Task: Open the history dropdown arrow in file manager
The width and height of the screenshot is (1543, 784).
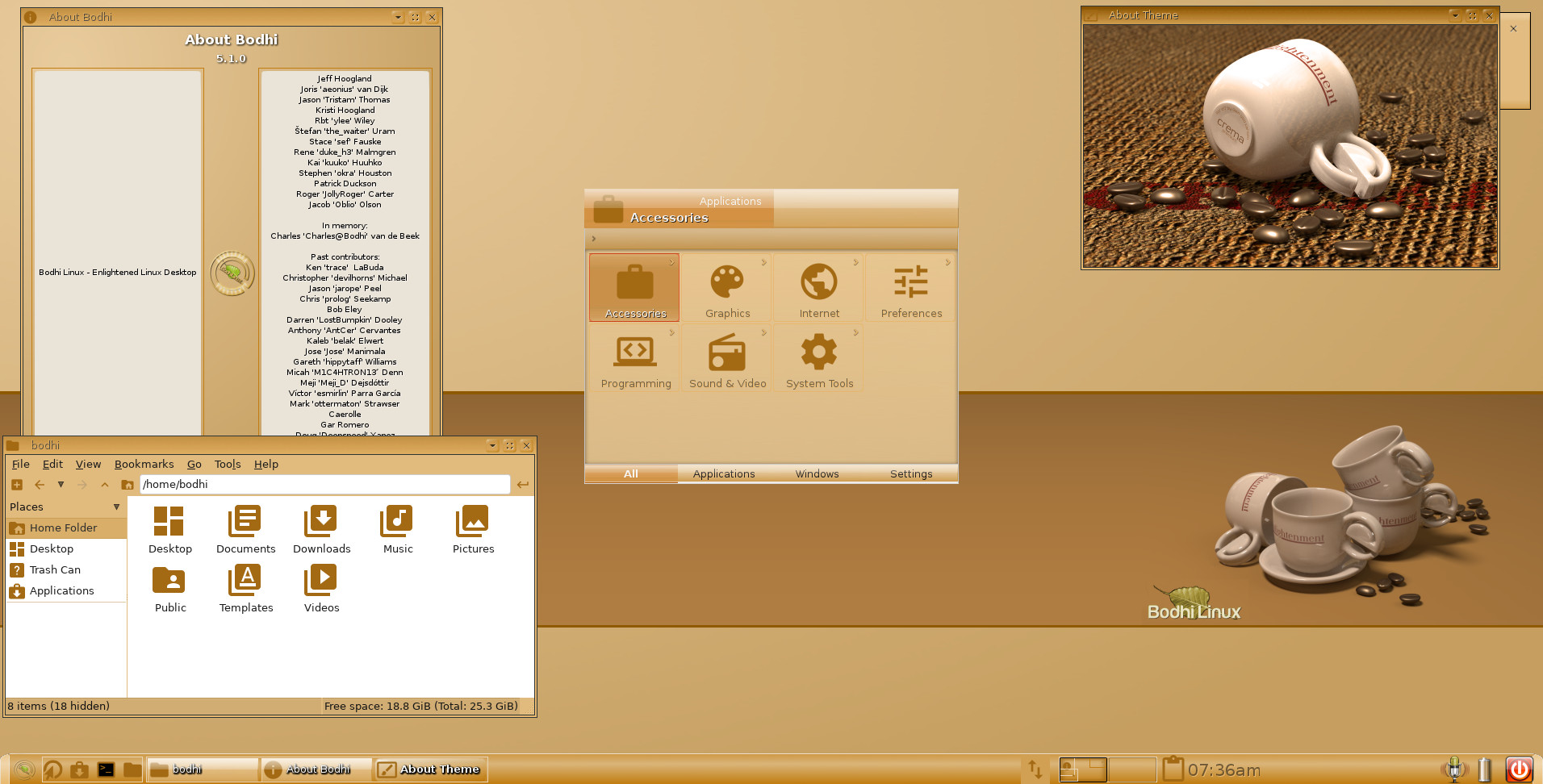Action: click(x=61, y=485)
